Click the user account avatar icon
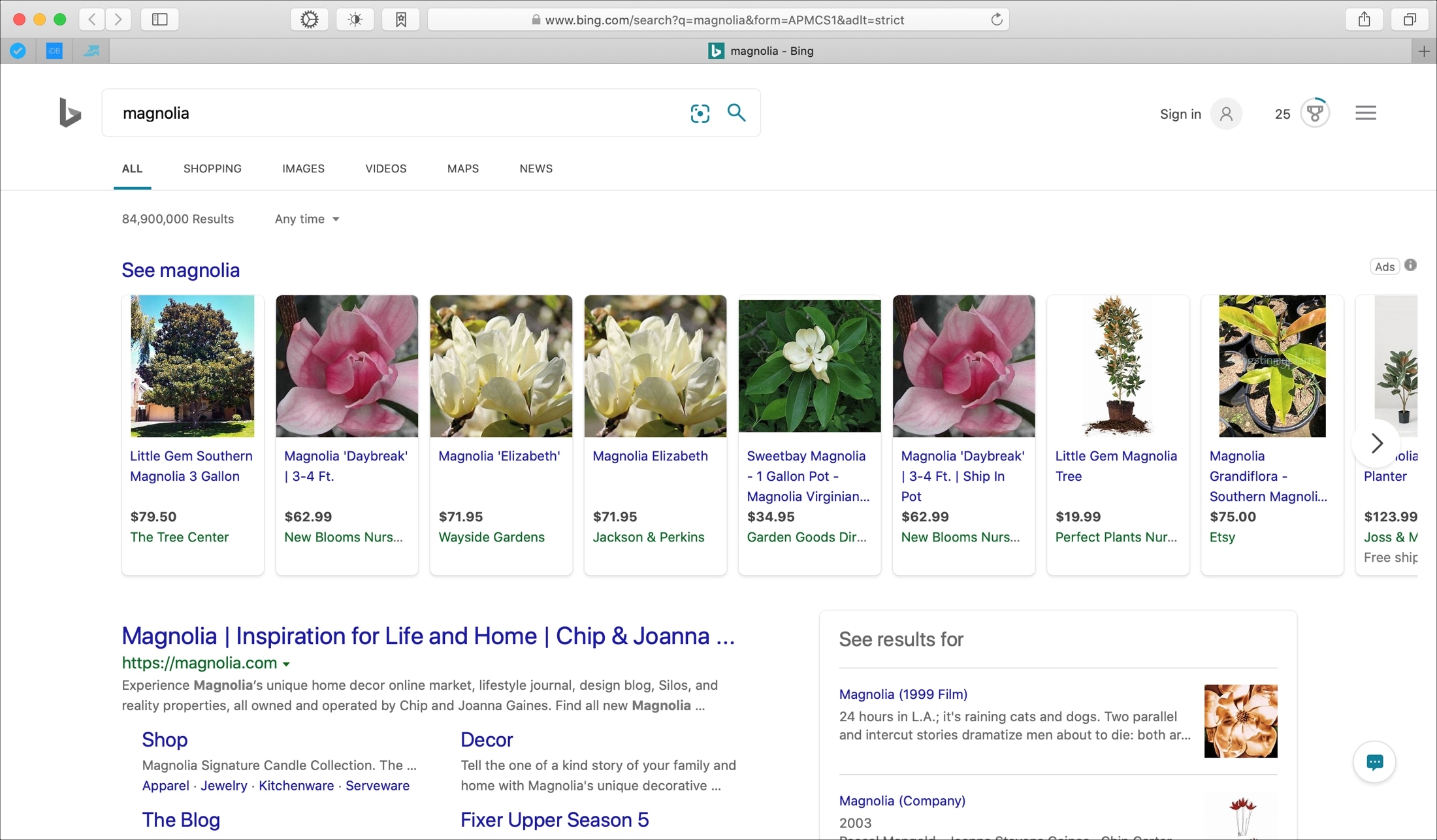 (x=1226, y=114)
